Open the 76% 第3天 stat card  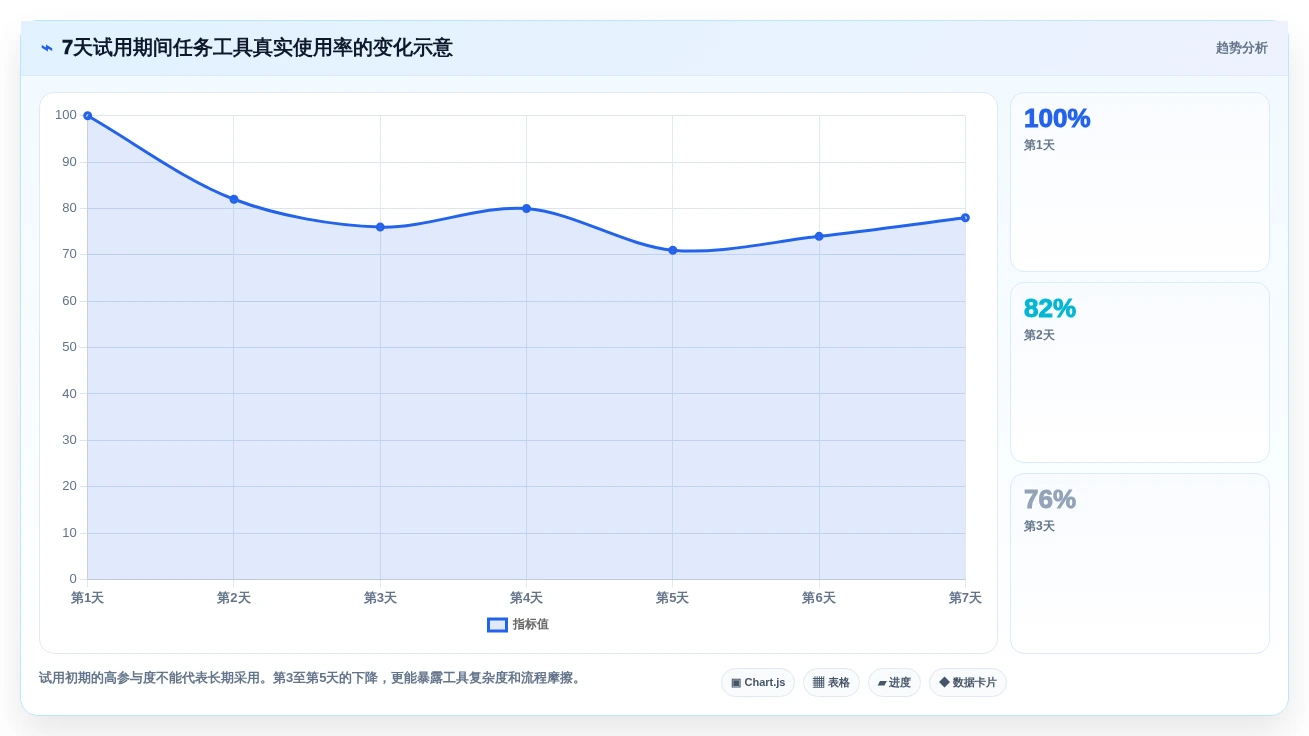(x=1140, y=563)
